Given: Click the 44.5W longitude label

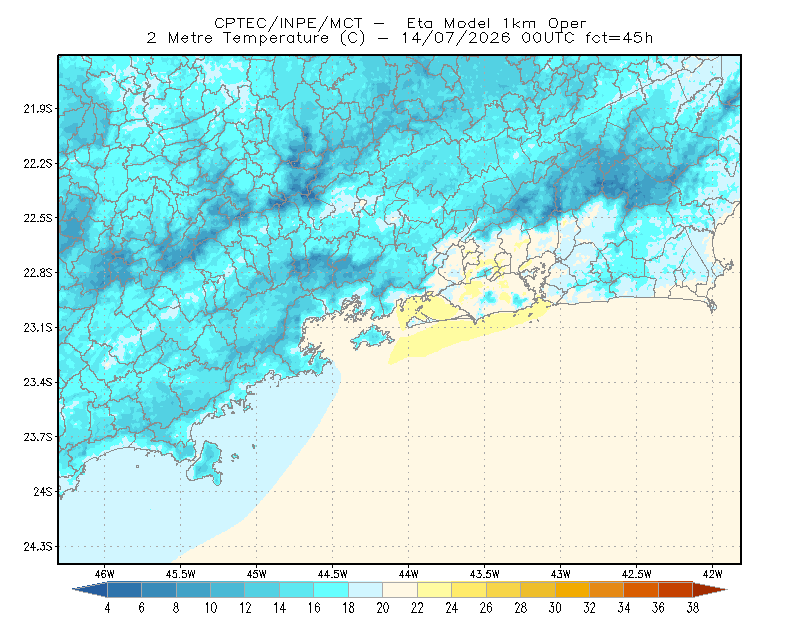Looking at the screenshot, I should coord(333,574).
